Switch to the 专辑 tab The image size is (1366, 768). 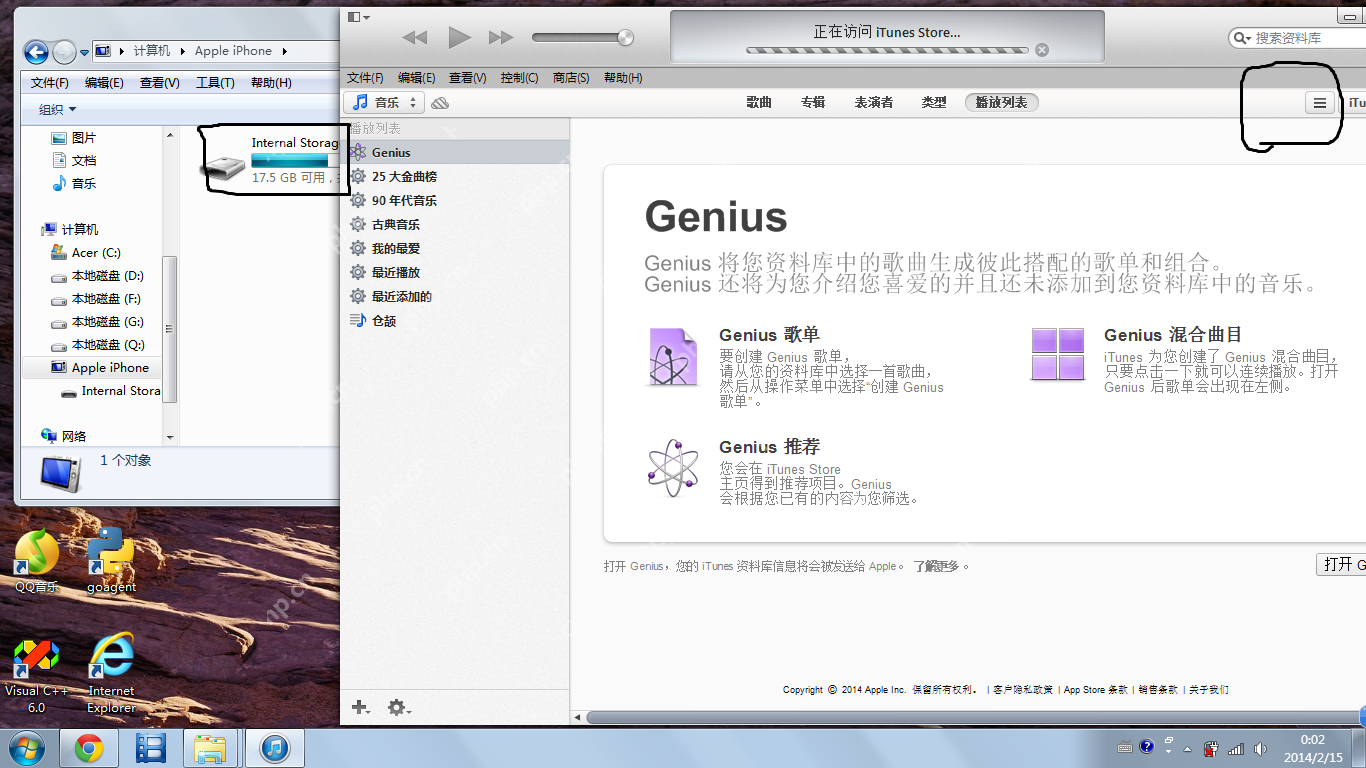[x=813, y=102]
